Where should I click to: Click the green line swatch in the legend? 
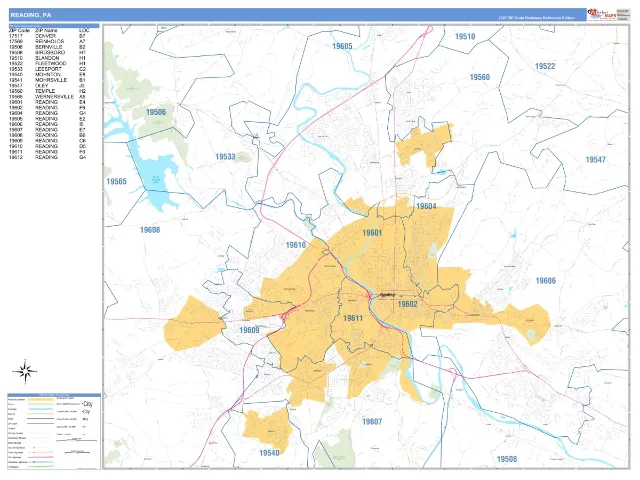click(40, 466)
